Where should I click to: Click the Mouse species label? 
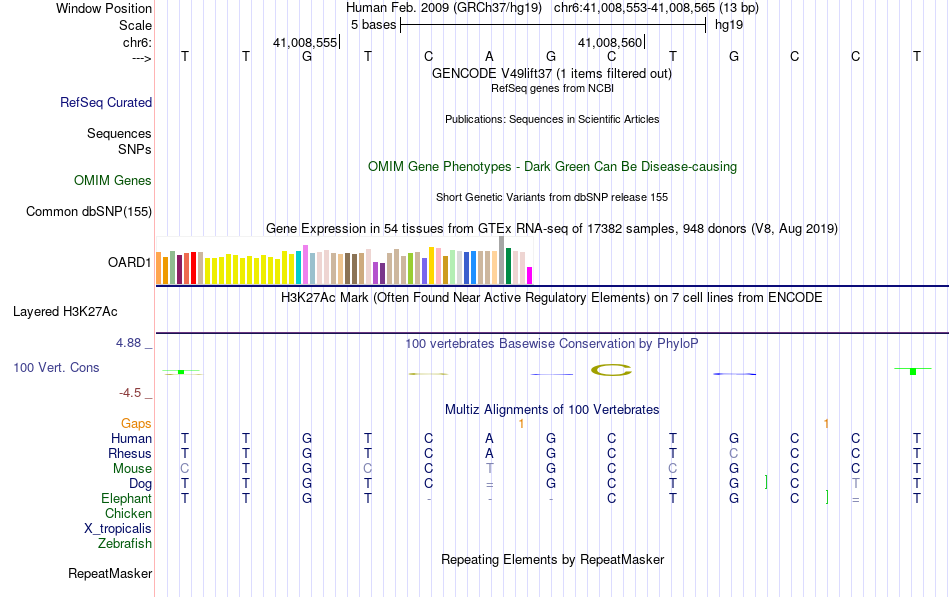(133, 469)
